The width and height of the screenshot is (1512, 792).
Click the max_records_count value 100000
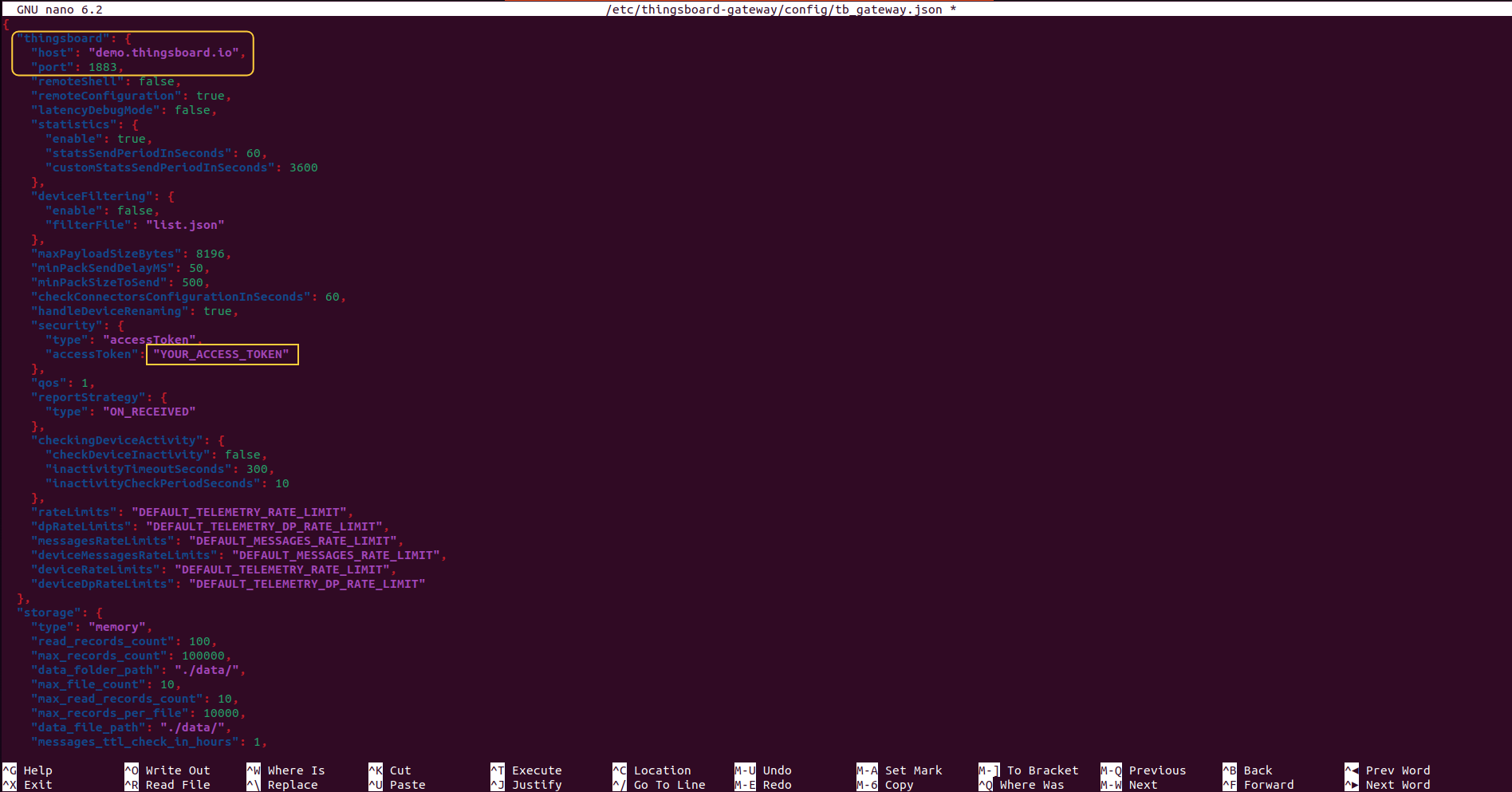pyautogui.click(x=203, y=656)
